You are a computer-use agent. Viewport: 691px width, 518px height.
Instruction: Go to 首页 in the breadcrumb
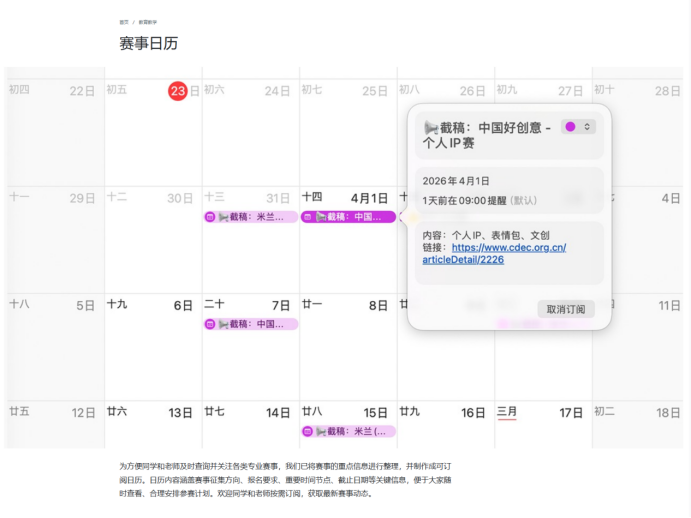point(124,21)
